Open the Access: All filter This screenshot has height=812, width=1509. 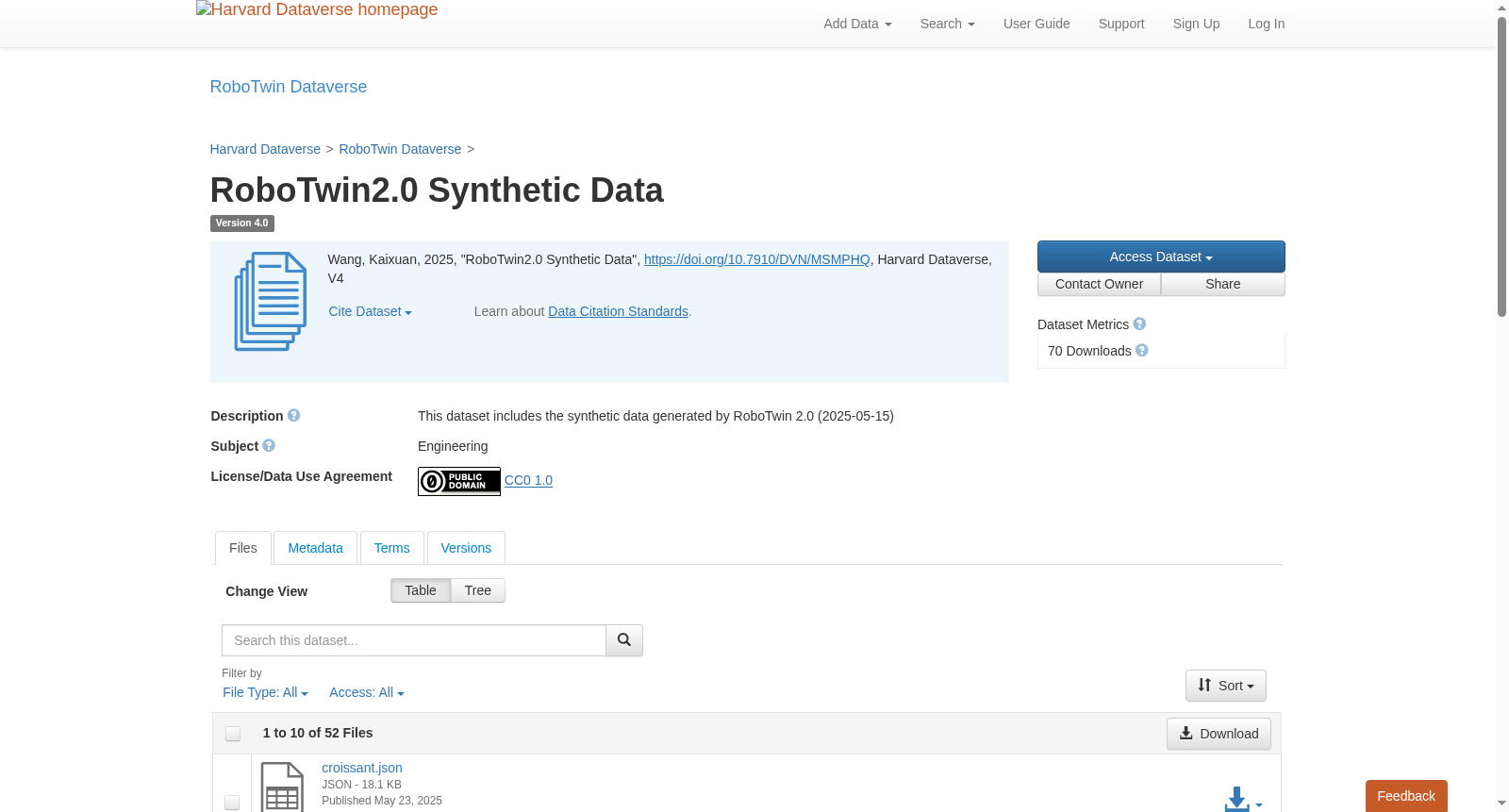coord(367,692)
